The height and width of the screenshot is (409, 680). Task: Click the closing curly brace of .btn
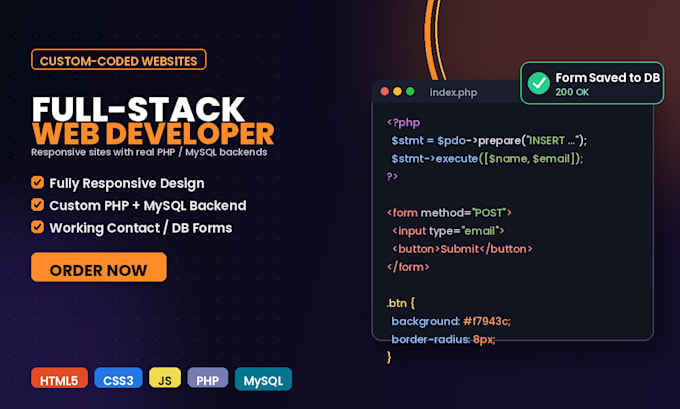click(389, 357)
